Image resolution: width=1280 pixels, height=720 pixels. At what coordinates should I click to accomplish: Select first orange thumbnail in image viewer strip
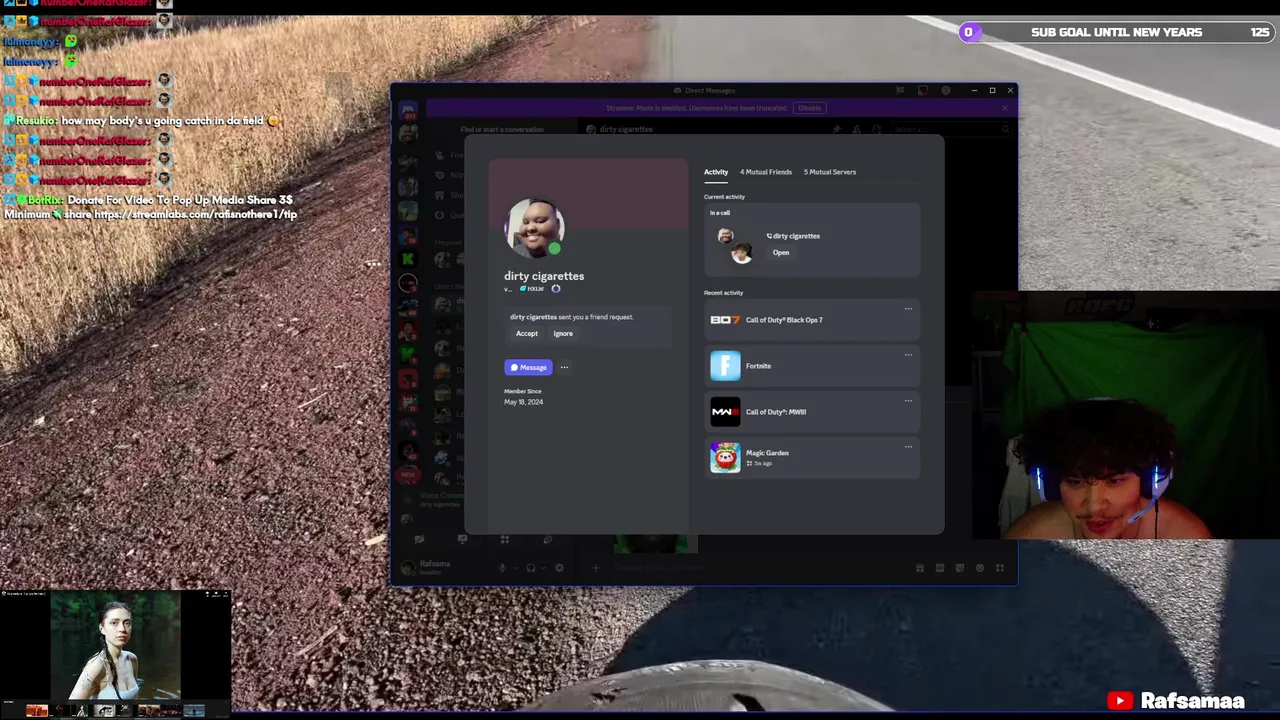(37, 711)
